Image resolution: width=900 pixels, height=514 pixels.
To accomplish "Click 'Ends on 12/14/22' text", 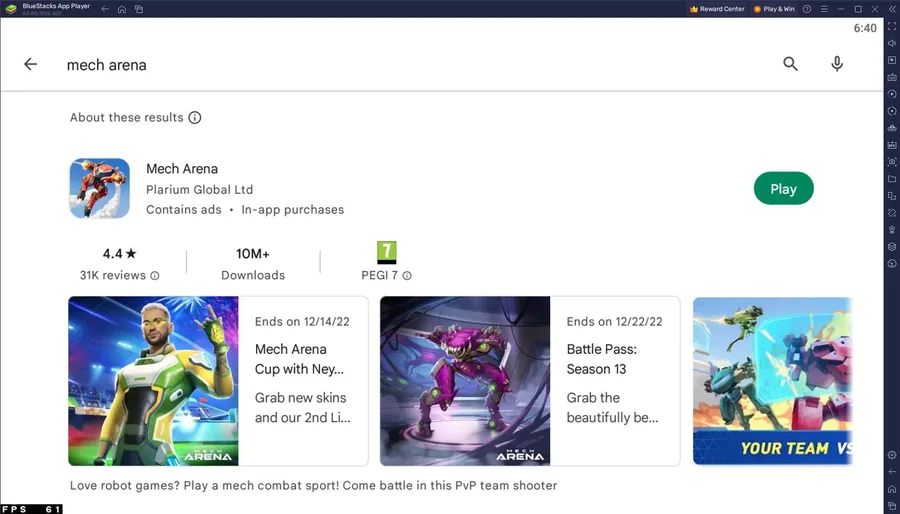I will [302, 322].
